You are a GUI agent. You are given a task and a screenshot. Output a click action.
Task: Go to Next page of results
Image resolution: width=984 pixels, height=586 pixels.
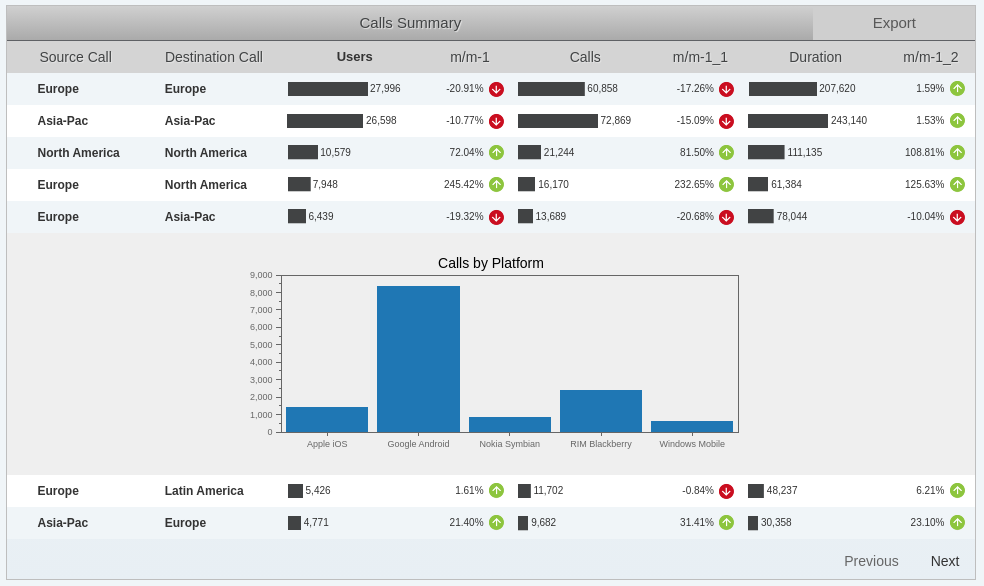tap(944, 561)
